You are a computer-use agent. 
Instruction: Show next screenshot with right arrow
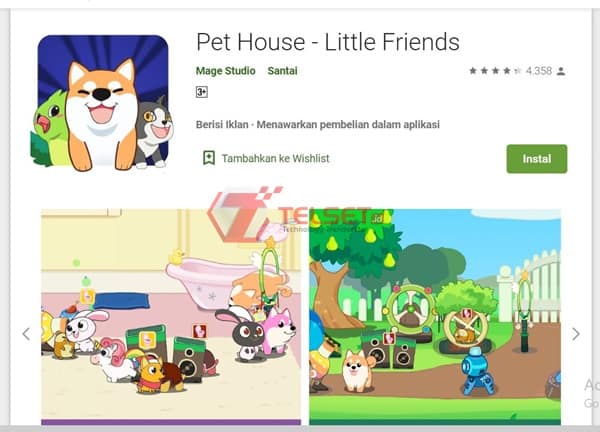coord(576,334)
